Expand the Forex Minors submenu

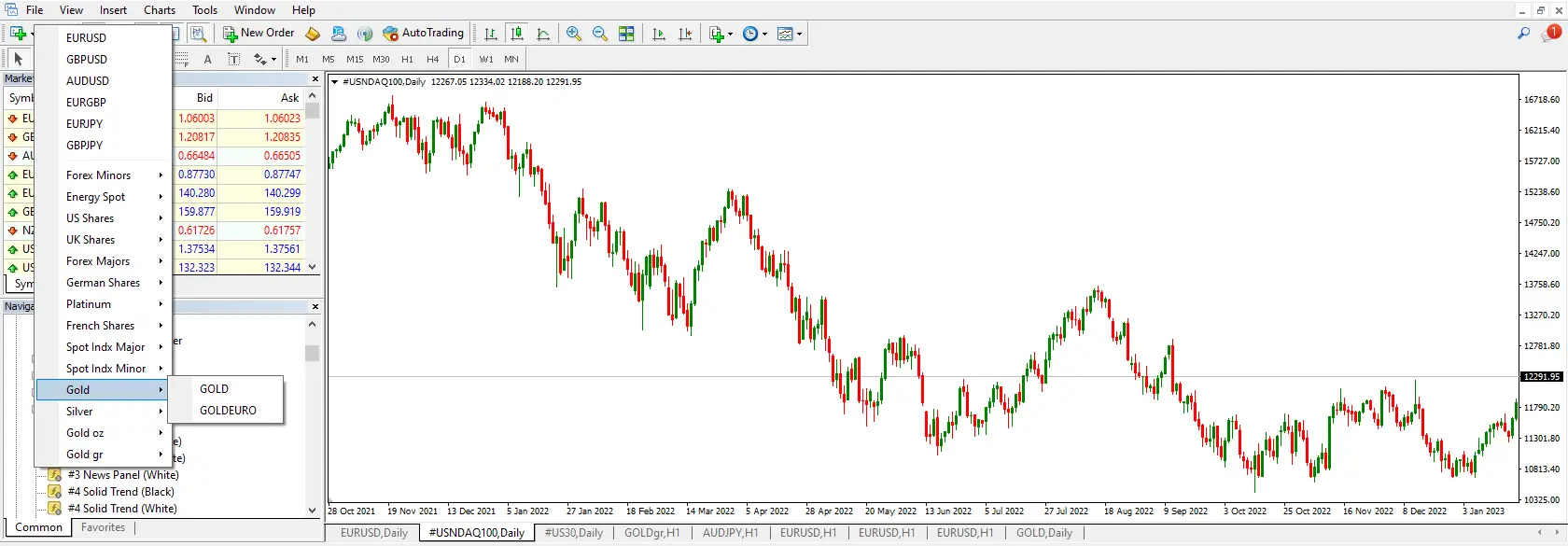[104, 175]
